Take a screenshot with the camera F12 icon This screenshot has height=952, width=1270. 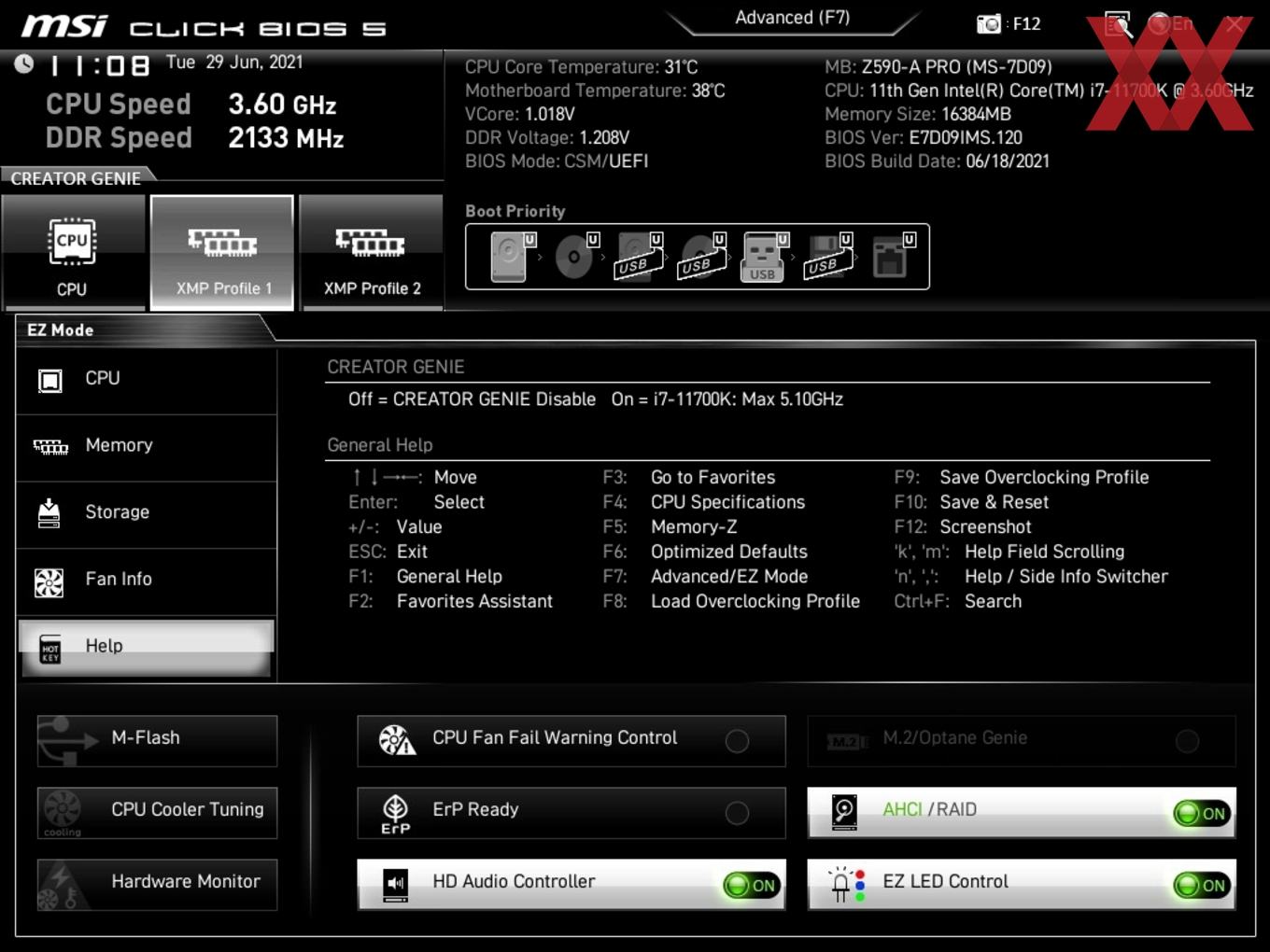(x=988, y=24)
